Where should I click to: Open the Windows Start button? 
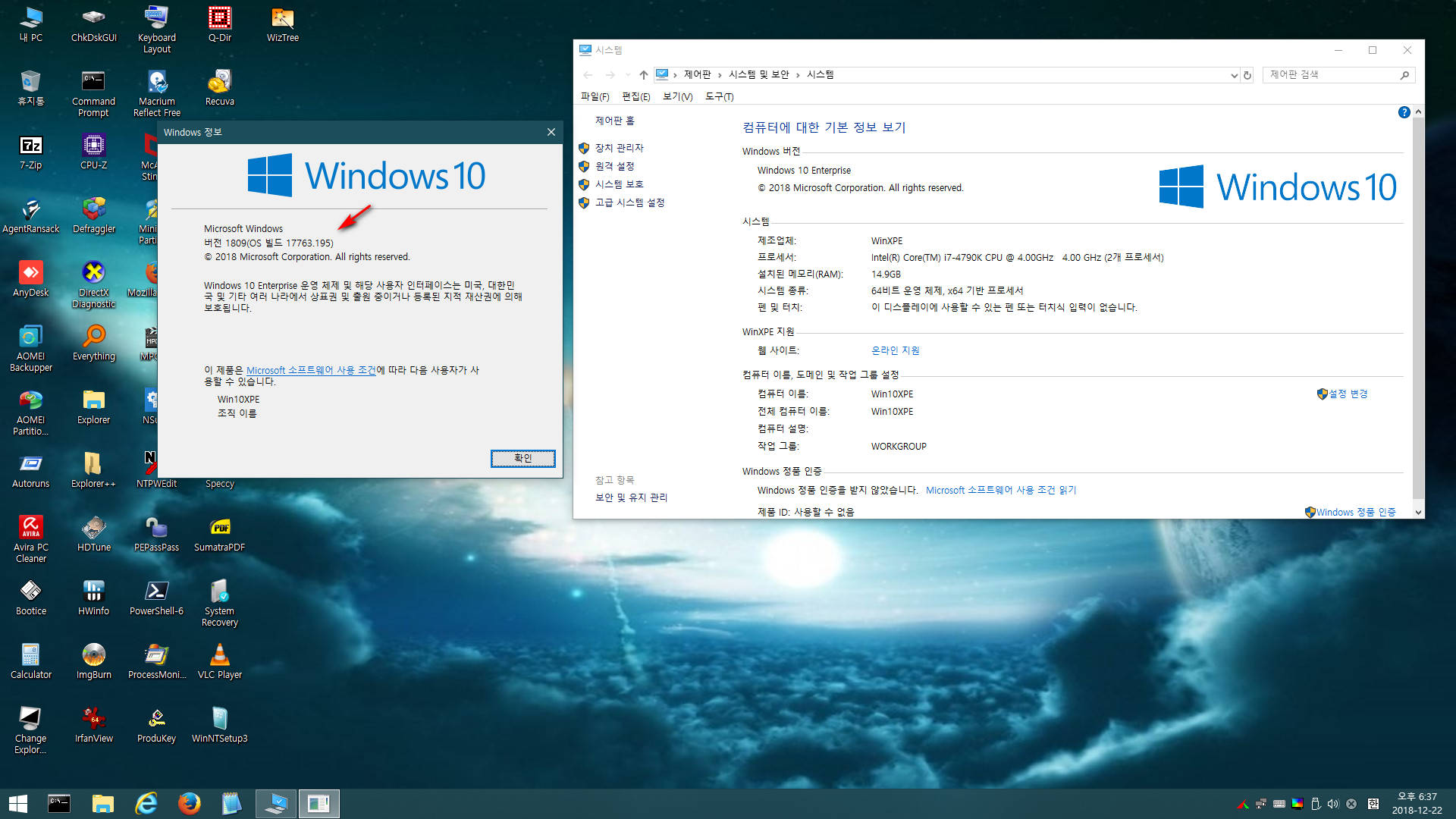18,804
